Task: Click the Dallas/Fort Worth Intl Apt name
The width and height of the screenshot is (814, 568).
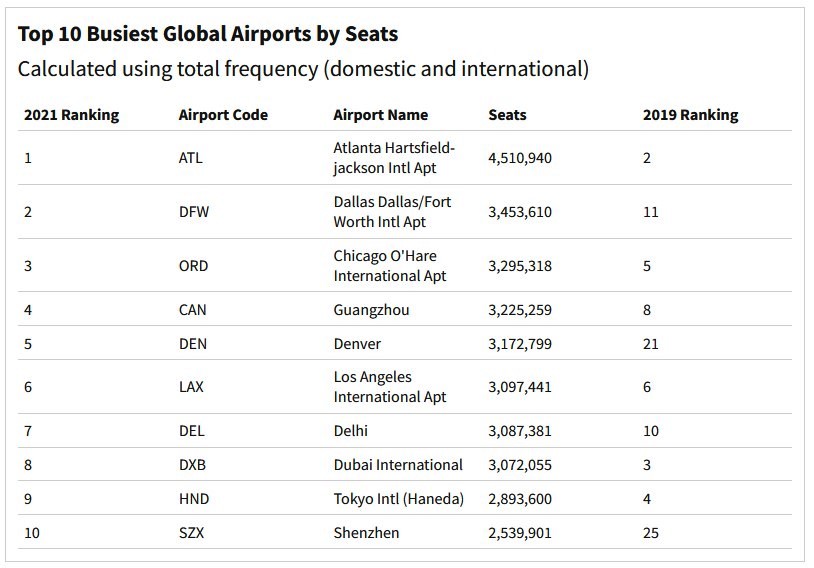Action: pyautogui.click(x=392, y=212)
